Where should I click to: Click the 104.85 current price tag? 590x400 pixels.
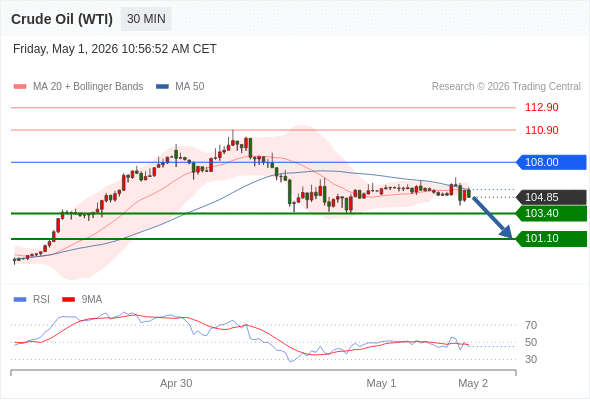click(x=551, y=197)
